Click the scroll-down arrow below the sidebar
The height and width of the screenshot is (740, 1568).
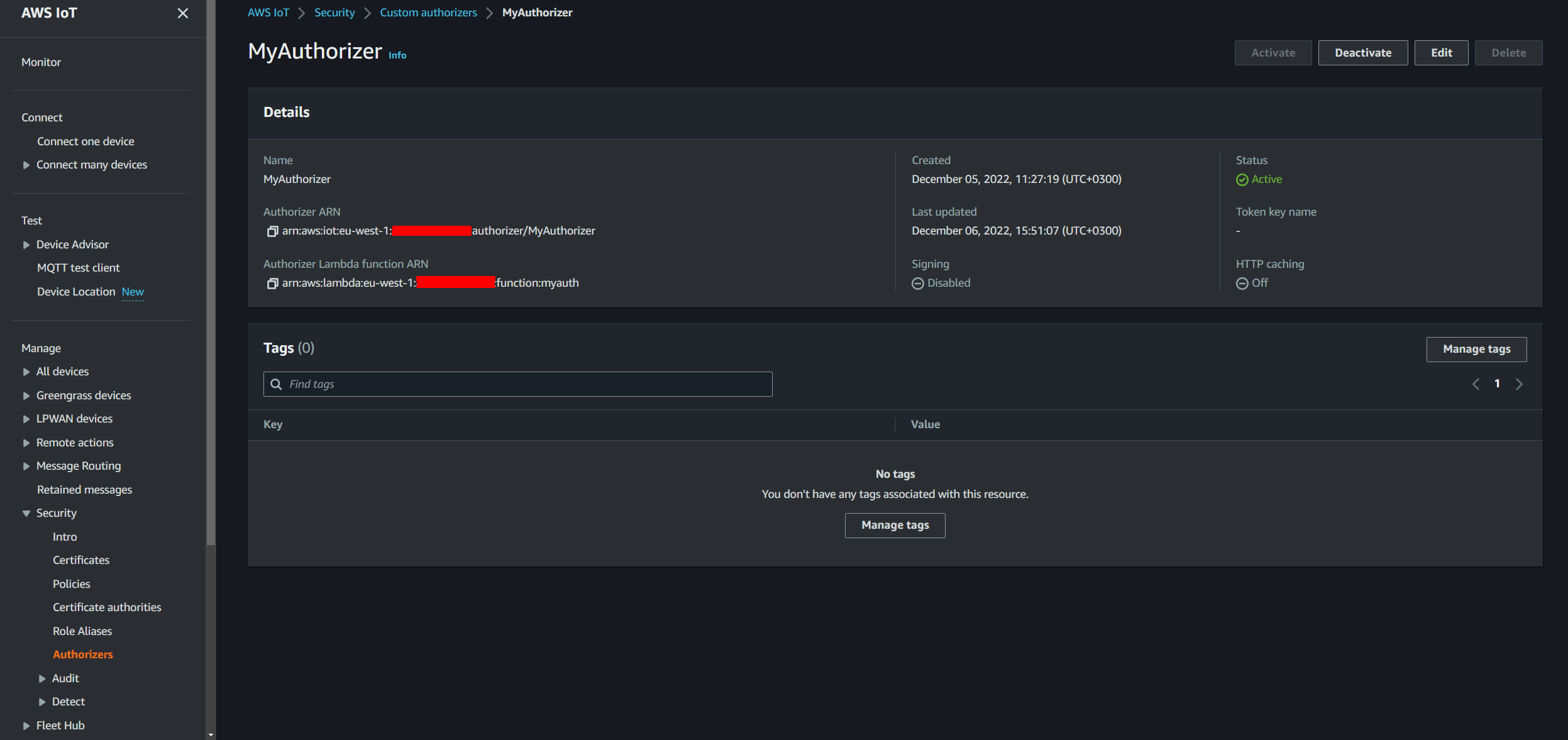tap(210, 734)
